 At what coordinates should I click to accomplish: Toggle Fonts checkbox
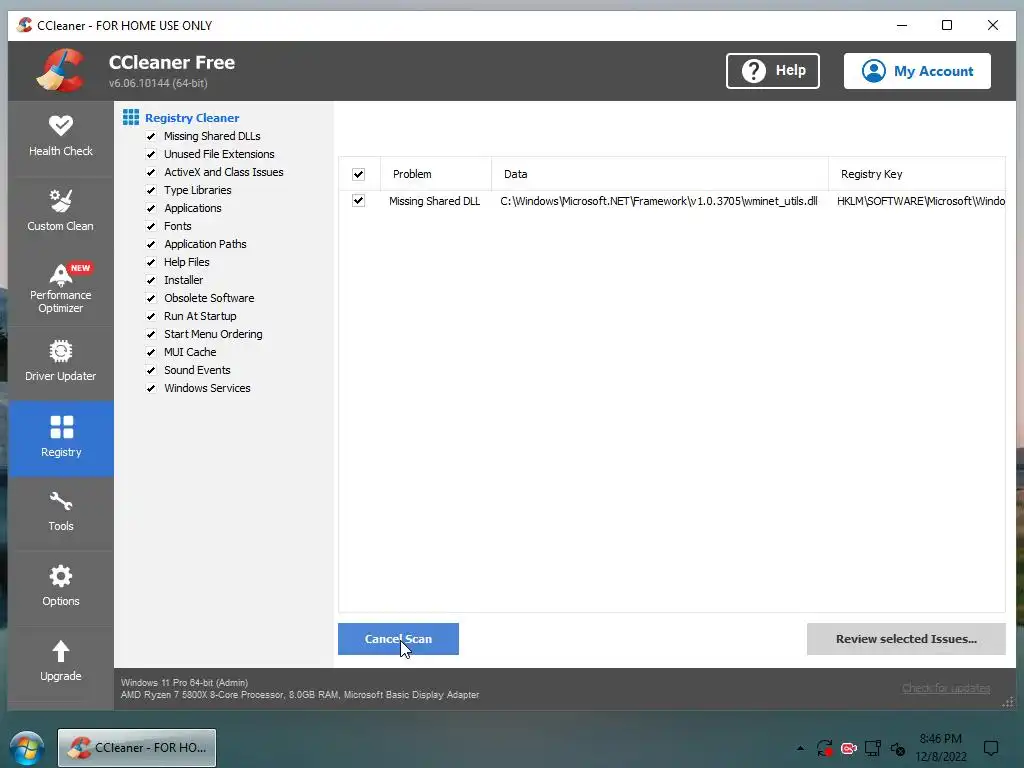tap(152, 226)
